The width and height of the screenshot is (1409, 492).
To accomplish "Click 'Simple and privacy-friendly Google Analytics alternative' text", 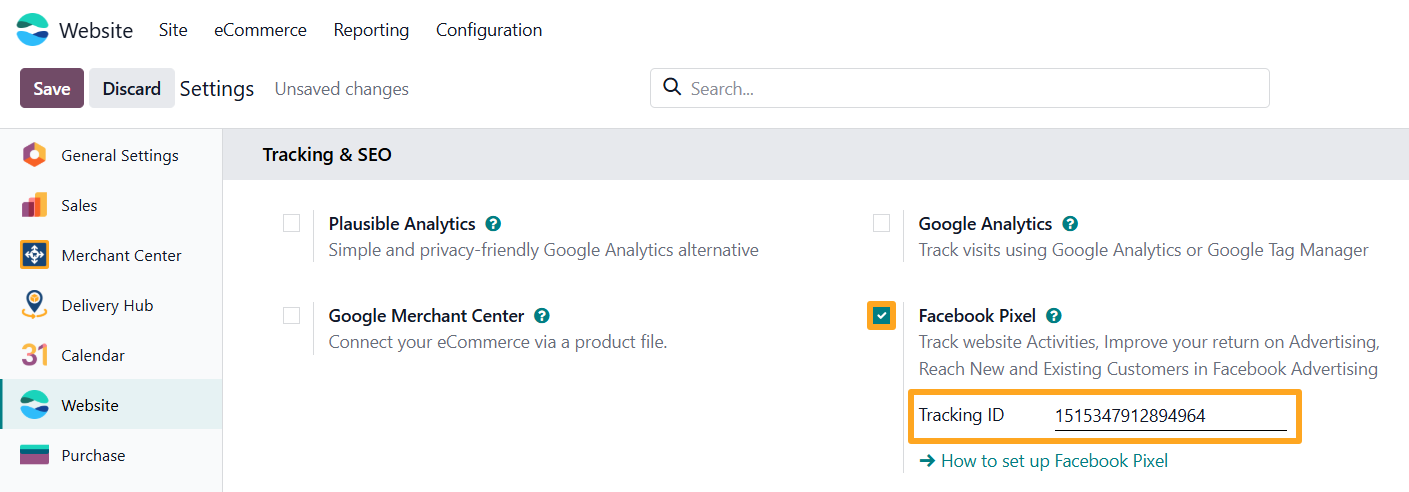I will point(544,250).
